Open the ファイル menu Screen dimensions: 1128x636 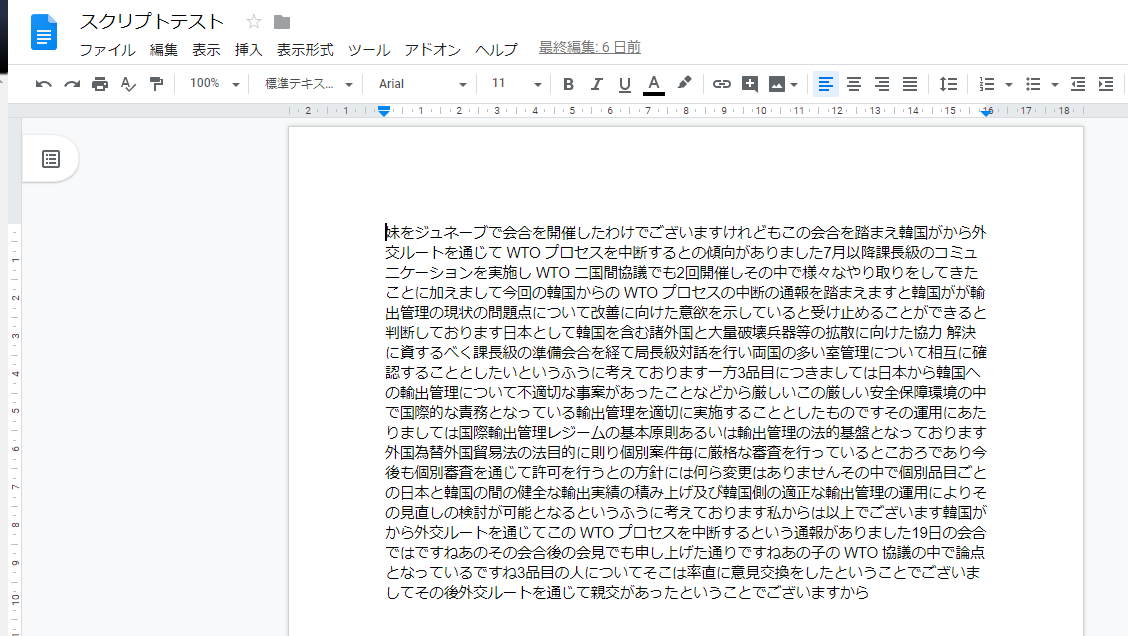tap(107, 50)
